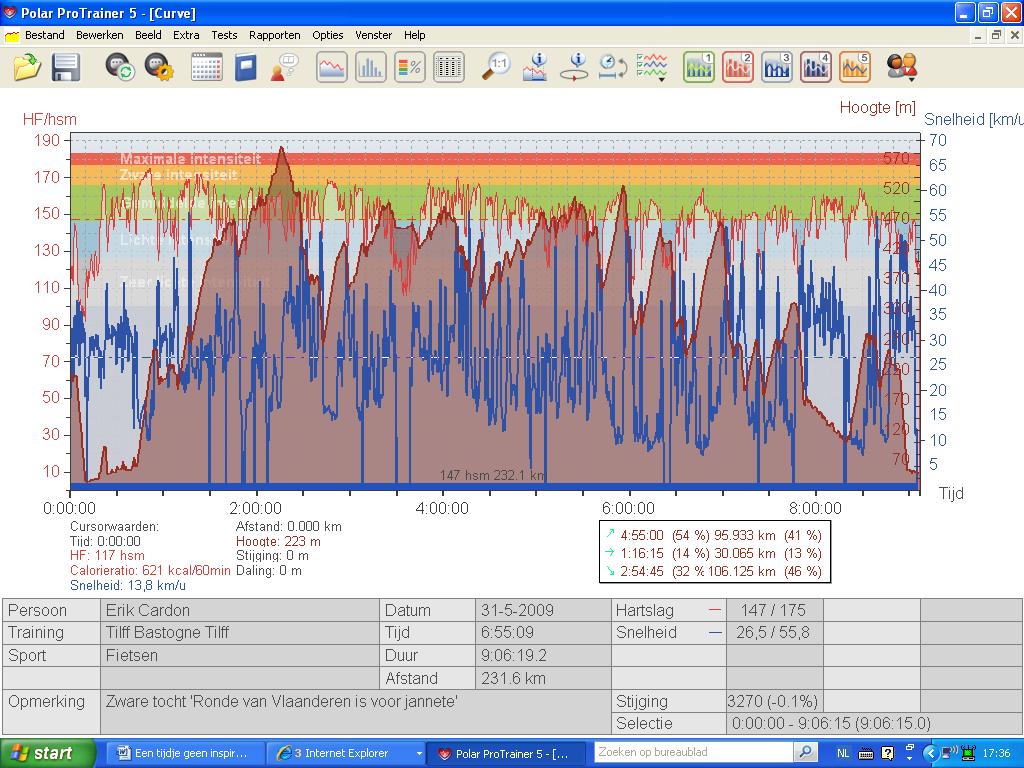1024x768 pixels.
Task: Open the Tests menu
Action: coord(224,35)
